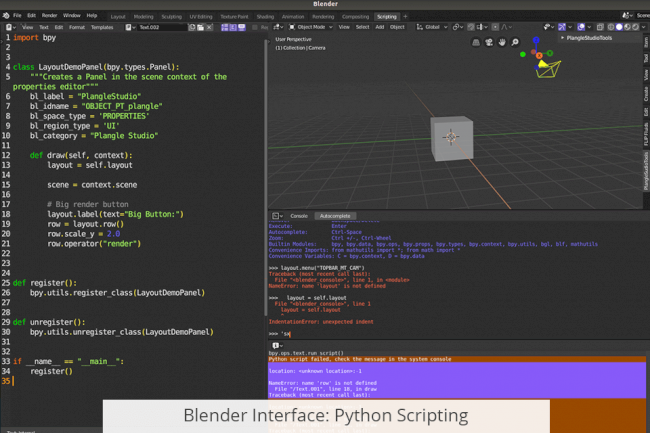The width and height of the screenshot is (650, 433).
Task: Open the Global transform orientation dropdown
Action: [432, 27]
